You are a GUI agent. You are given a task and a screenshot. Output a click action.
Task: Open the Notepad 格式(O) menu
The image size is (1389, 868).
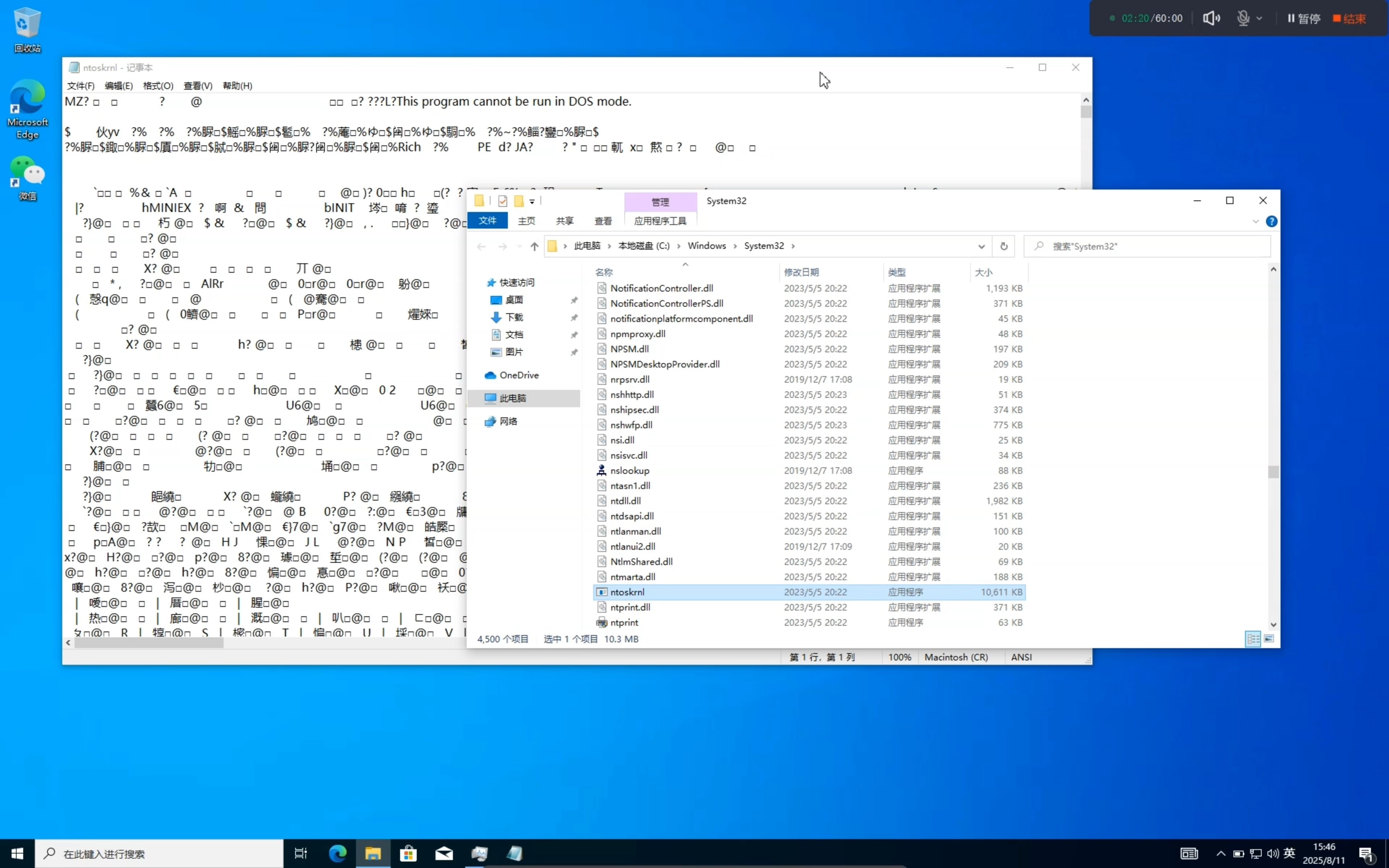click(x=158, y=86)
